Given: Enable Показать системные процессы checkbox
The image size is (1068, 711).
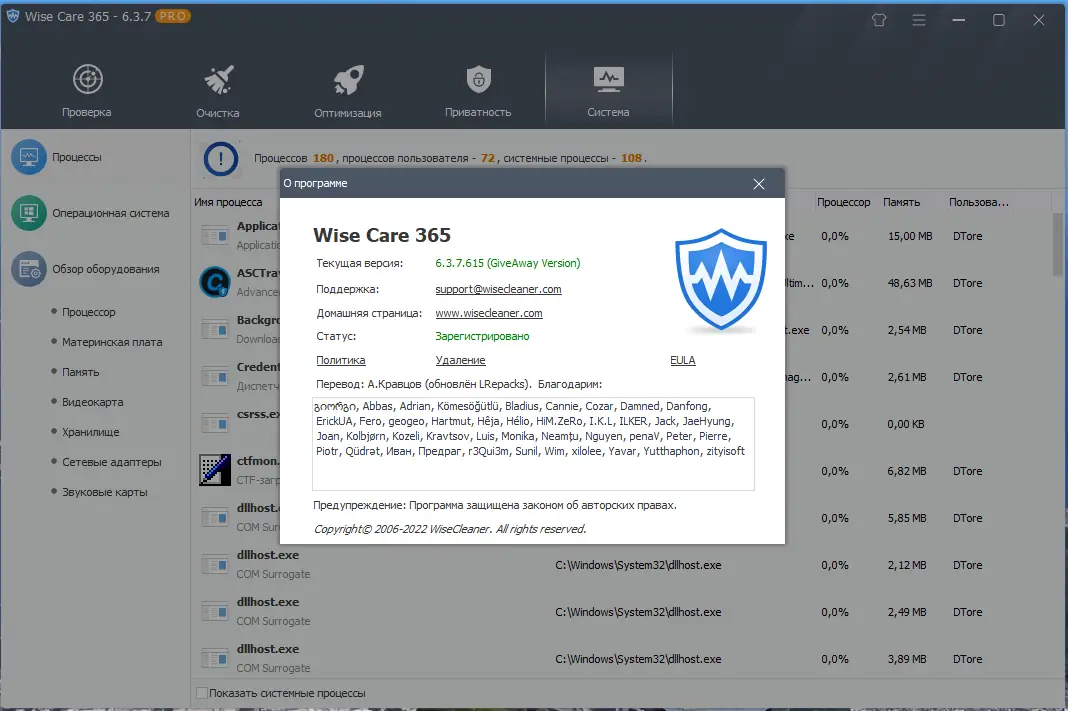Looking at the screenshot, I should tap(202, 693).
